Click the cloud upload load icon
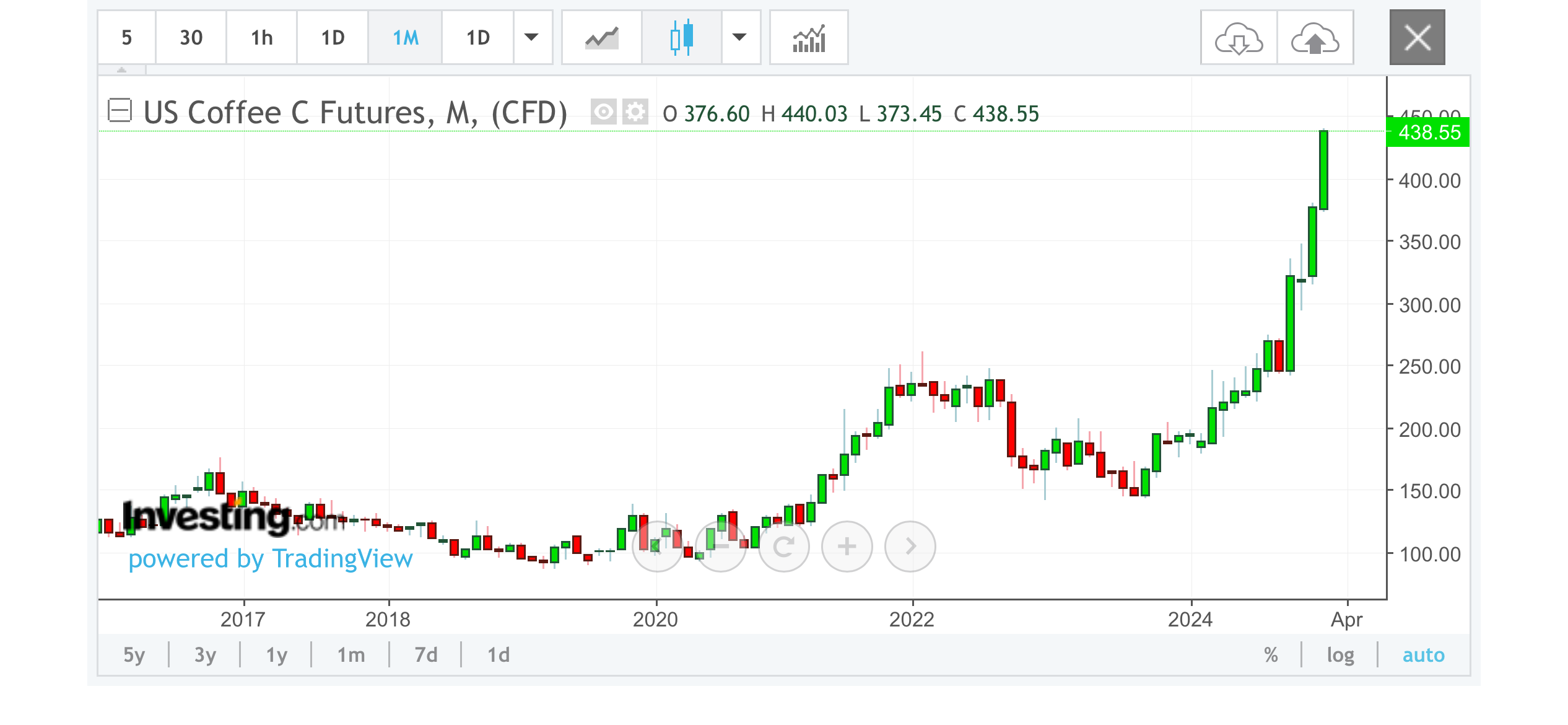This screenshot has width=1568, height=725. (1315, 38)
